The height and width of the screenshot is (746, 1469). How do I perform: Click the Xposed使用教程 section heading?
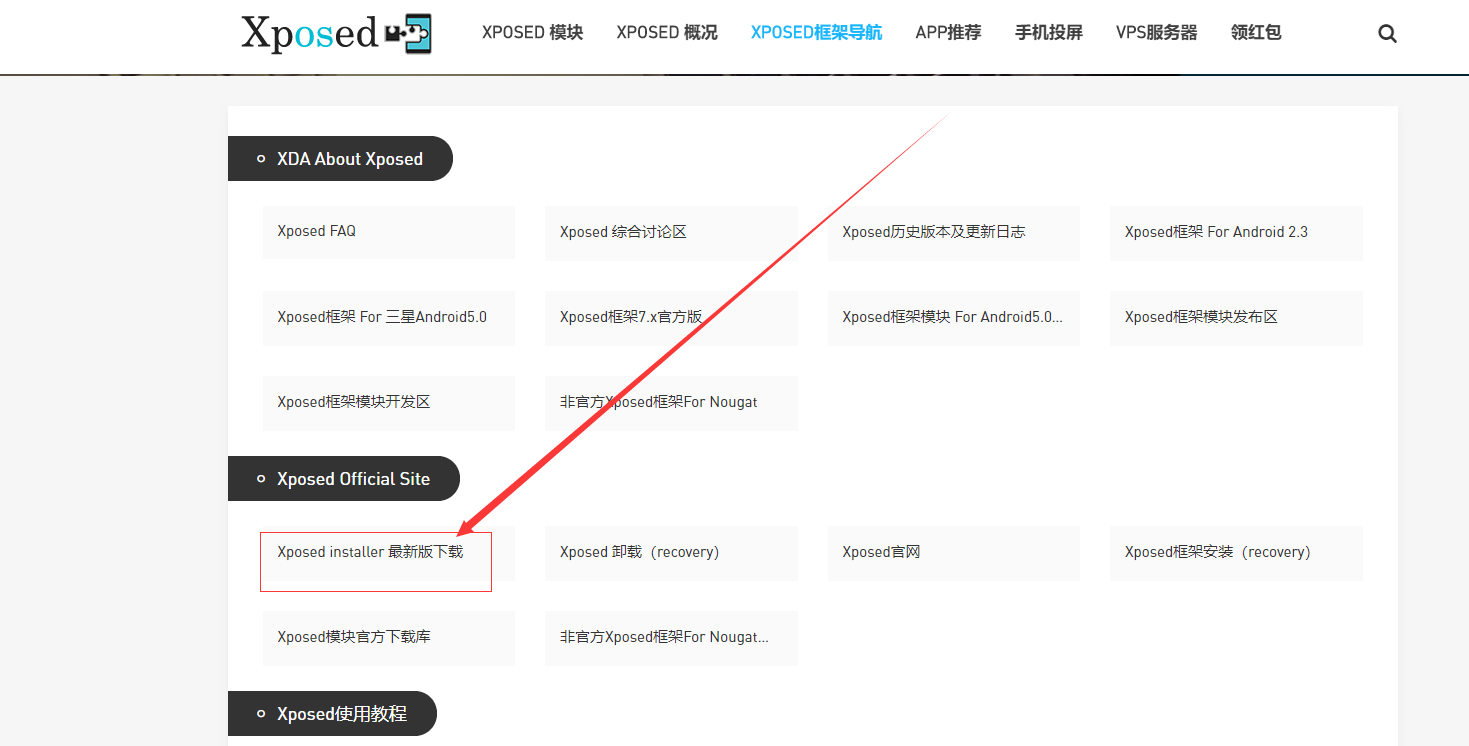pyautogui.click(x=332, y=714)
